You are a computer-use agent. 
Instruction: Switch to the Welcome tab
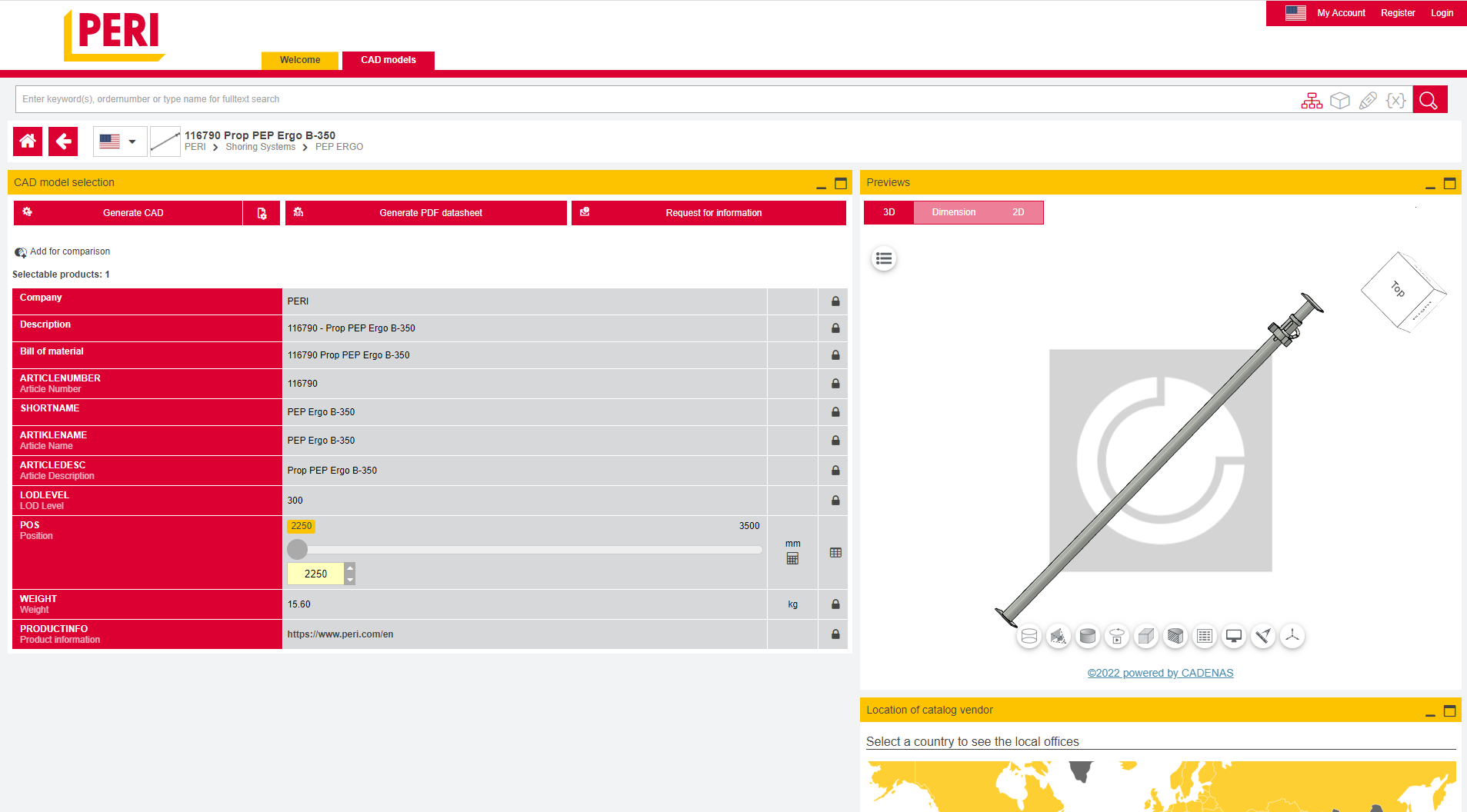pyautogui.click(x=300, y=60)
